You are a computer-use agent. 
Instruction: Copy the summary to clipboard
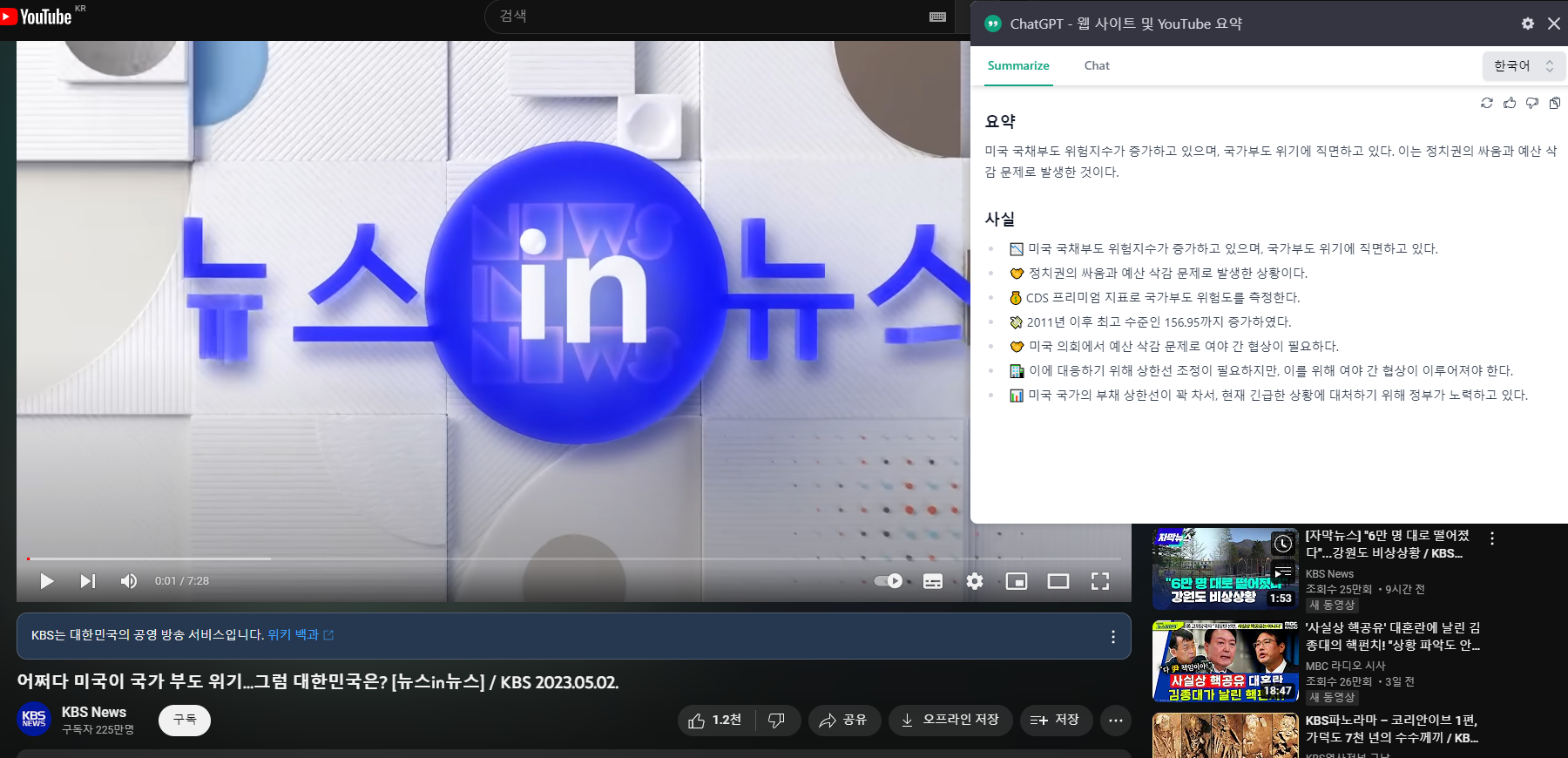pyautogui.click(x=1555, y=103)
